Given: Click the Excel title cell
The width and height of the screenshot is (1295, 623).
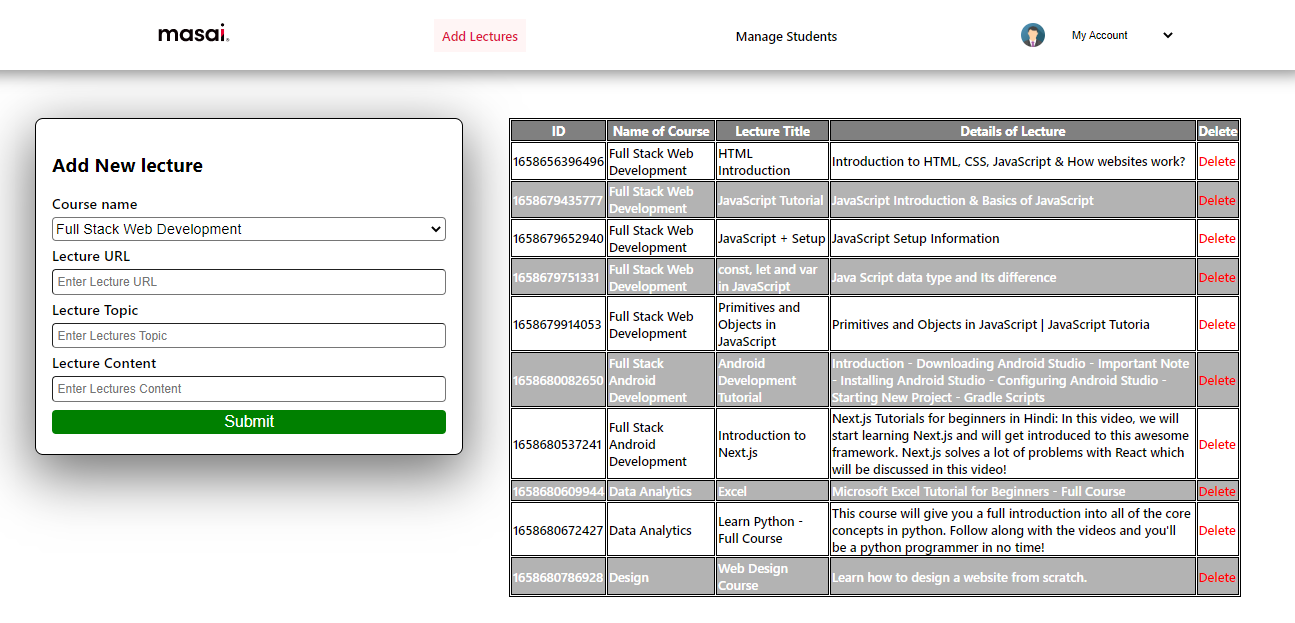Looking at the screenshot, I should [772, 492].
